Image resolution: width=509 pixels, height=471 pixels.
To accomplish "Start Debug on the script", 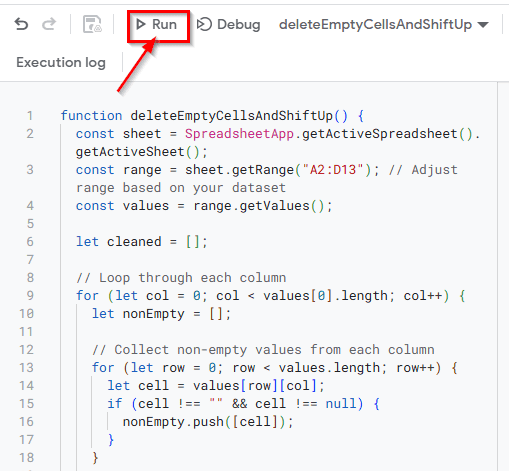I will (228, 24).
